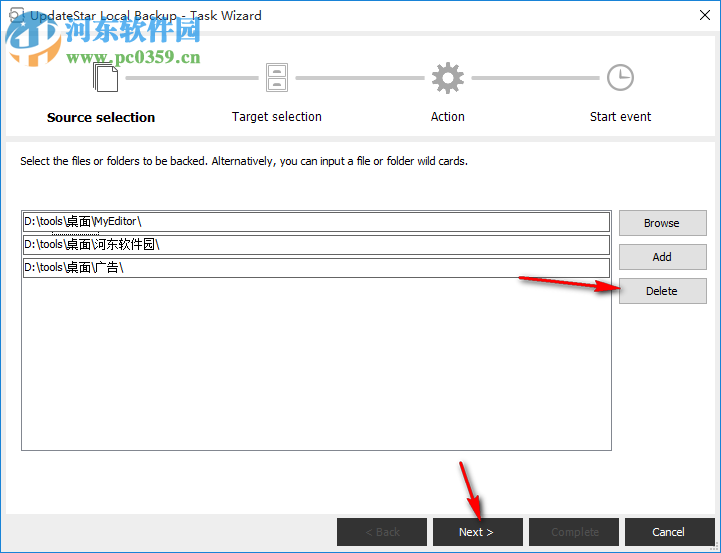The width and height of the screenshot is (721, 553).
Task: Cancel the Task Wizard
Action: coord(670,532)
